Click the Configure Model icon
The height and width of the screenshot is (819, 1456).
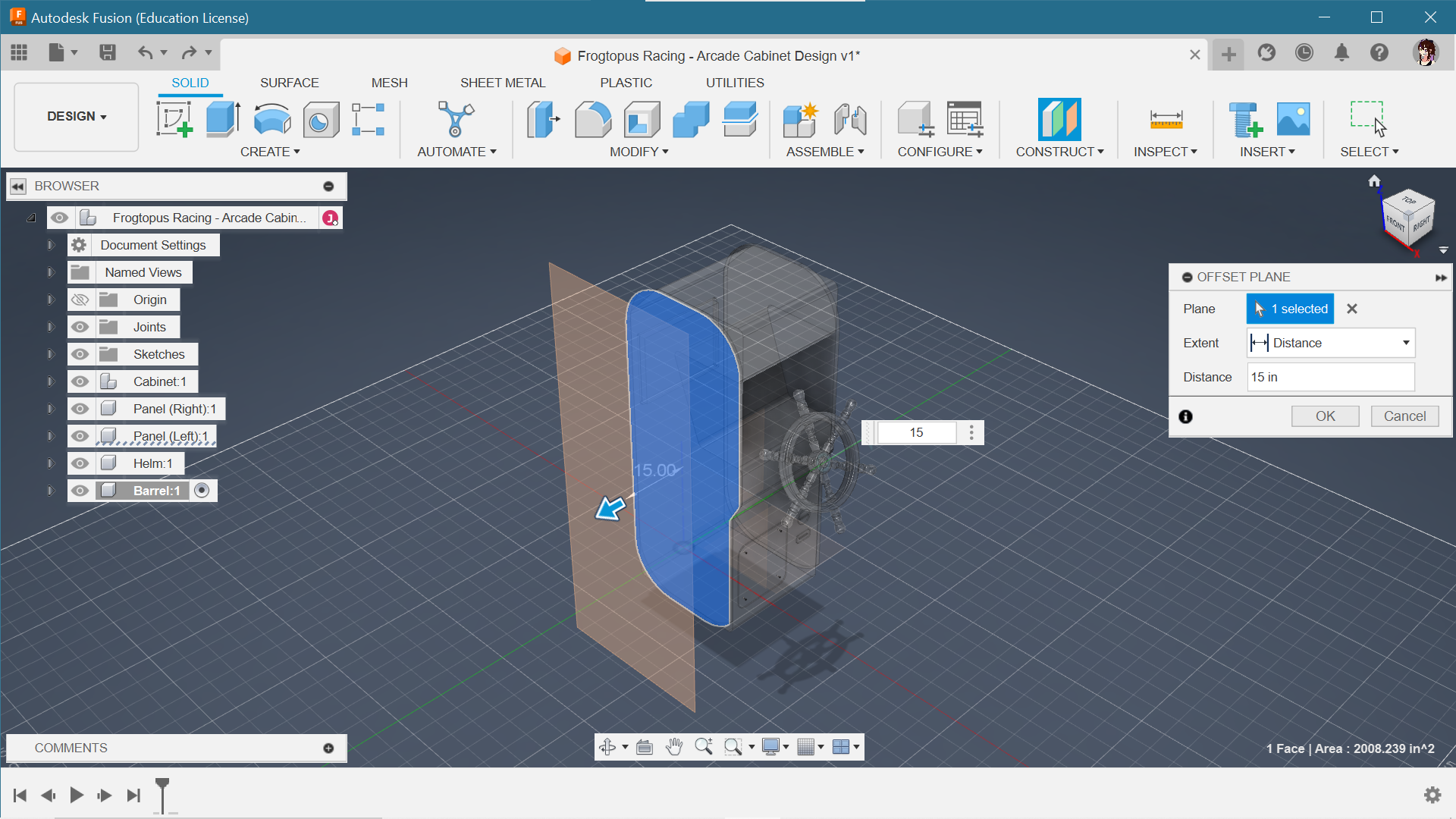[x=915, y=119]
